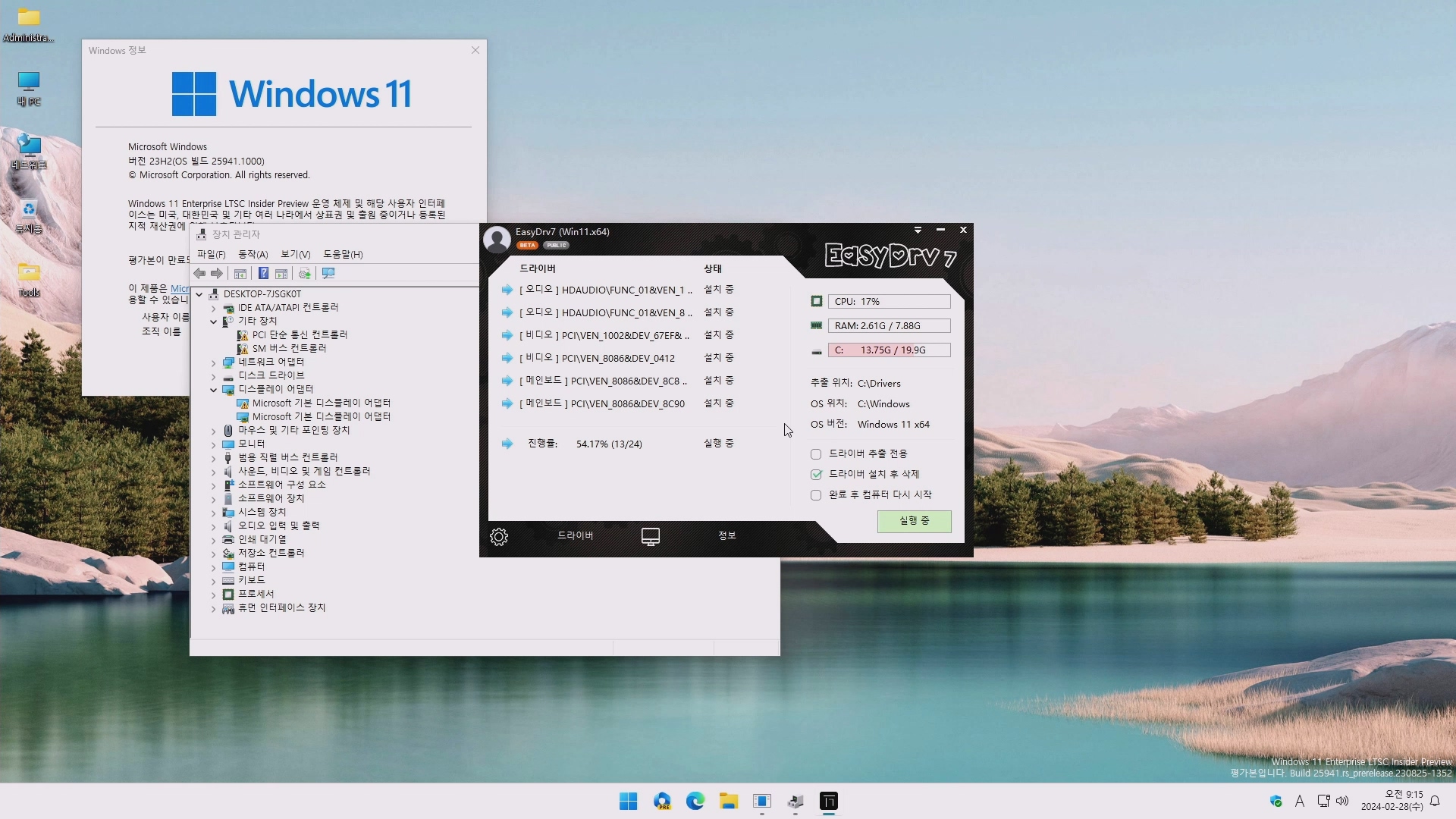The height and width of the screenshot is (819, 1456).
Task: Click the Microsoft license link in Windows 정보
Action: [180, 289]
